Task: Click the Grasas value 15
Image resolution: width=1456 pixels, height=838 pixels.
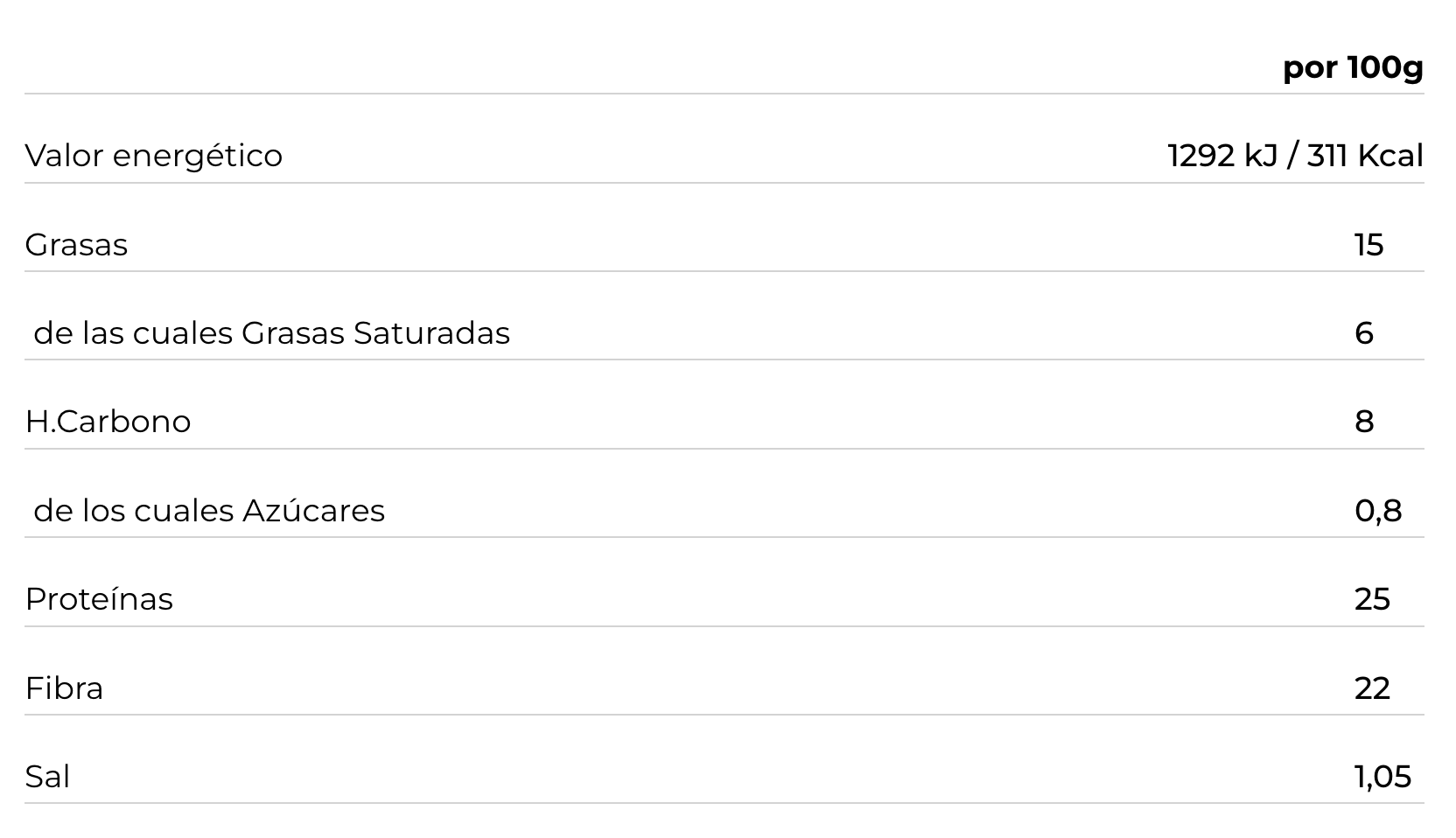Action: coord(1368,245)
